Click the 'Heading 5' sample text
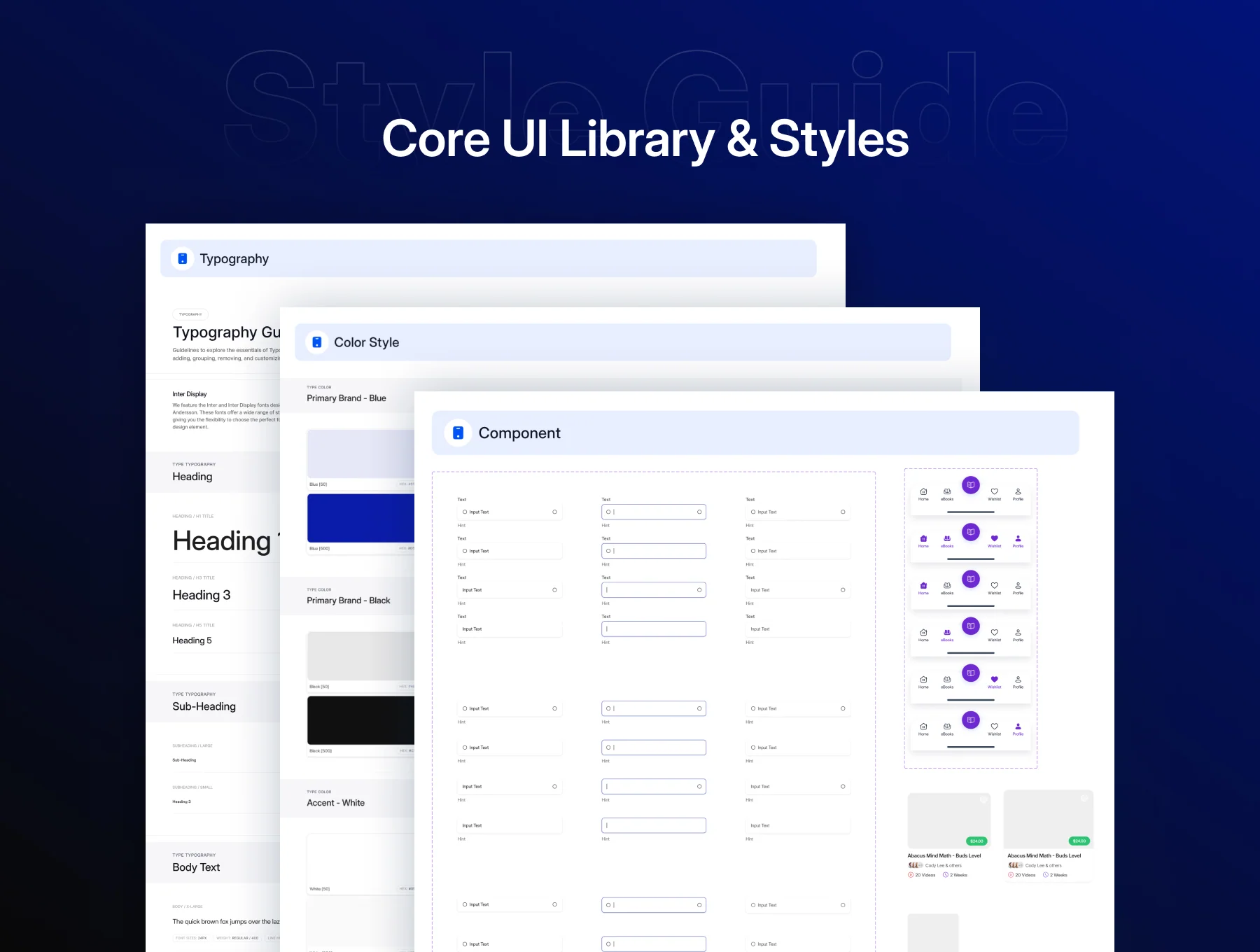 [192, 640]
